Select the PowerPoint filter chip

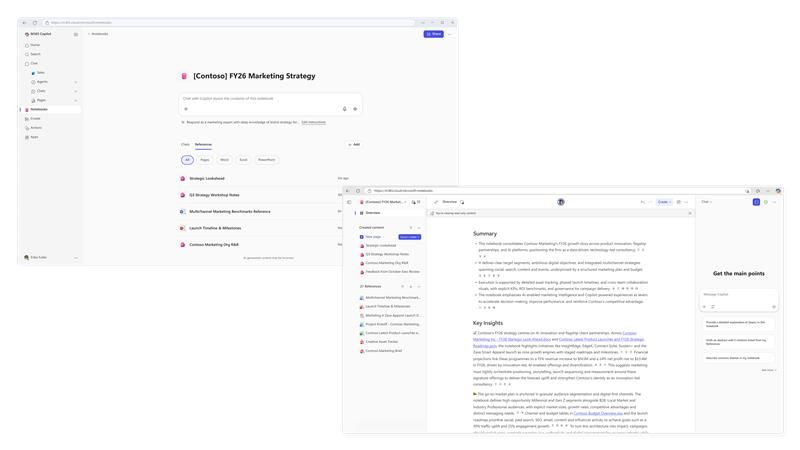[266, 160]
